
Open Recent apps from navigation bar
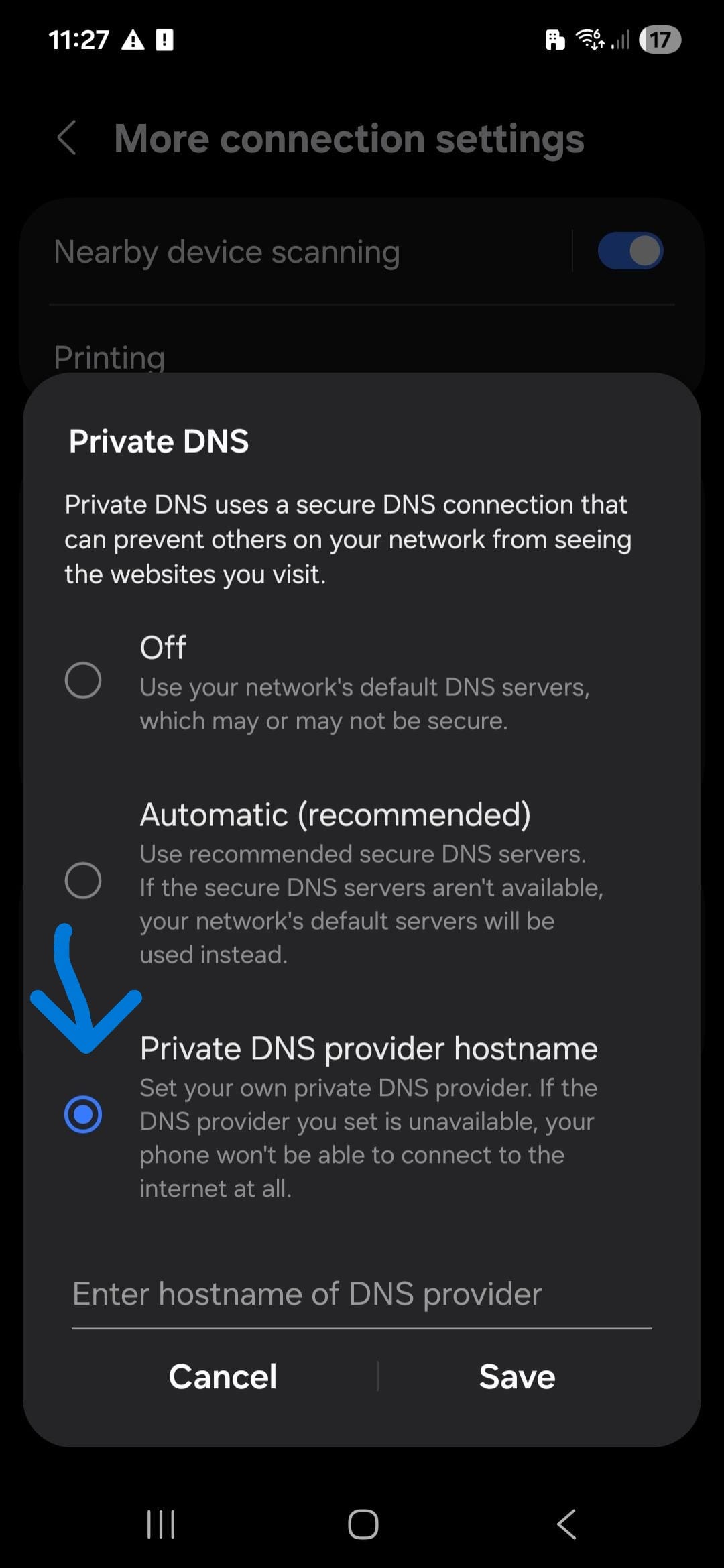(161, 1524)
